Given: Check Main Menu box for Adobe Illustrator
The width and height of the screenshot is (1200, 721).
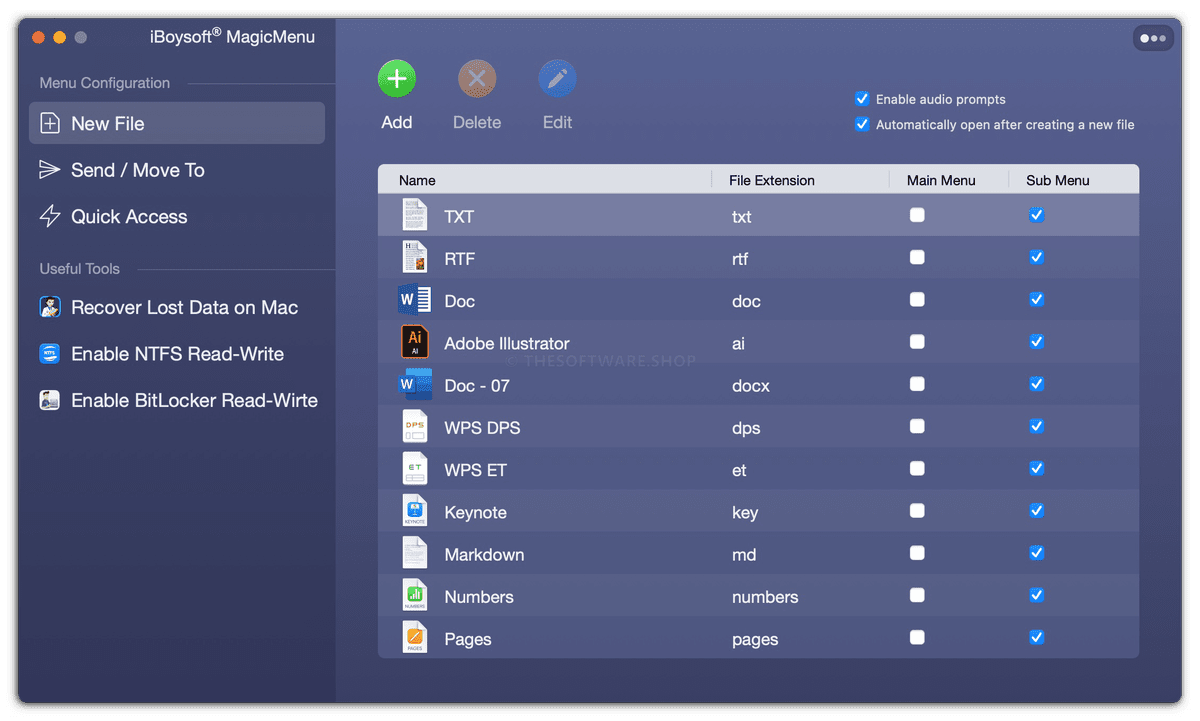Looking at the screenshot, I should tap(917, 342).
